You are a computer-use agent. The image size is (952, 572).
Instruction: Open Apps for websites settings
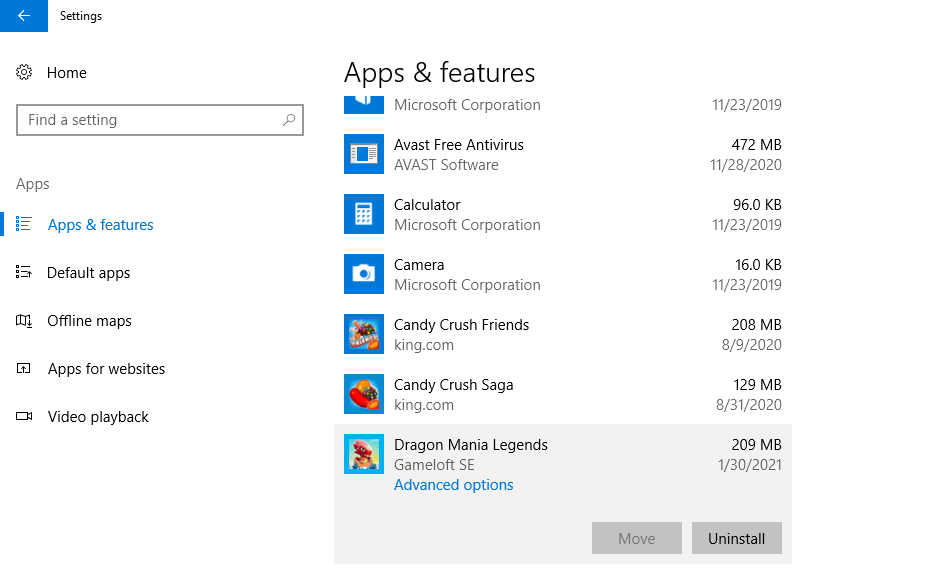click(106, 369)
